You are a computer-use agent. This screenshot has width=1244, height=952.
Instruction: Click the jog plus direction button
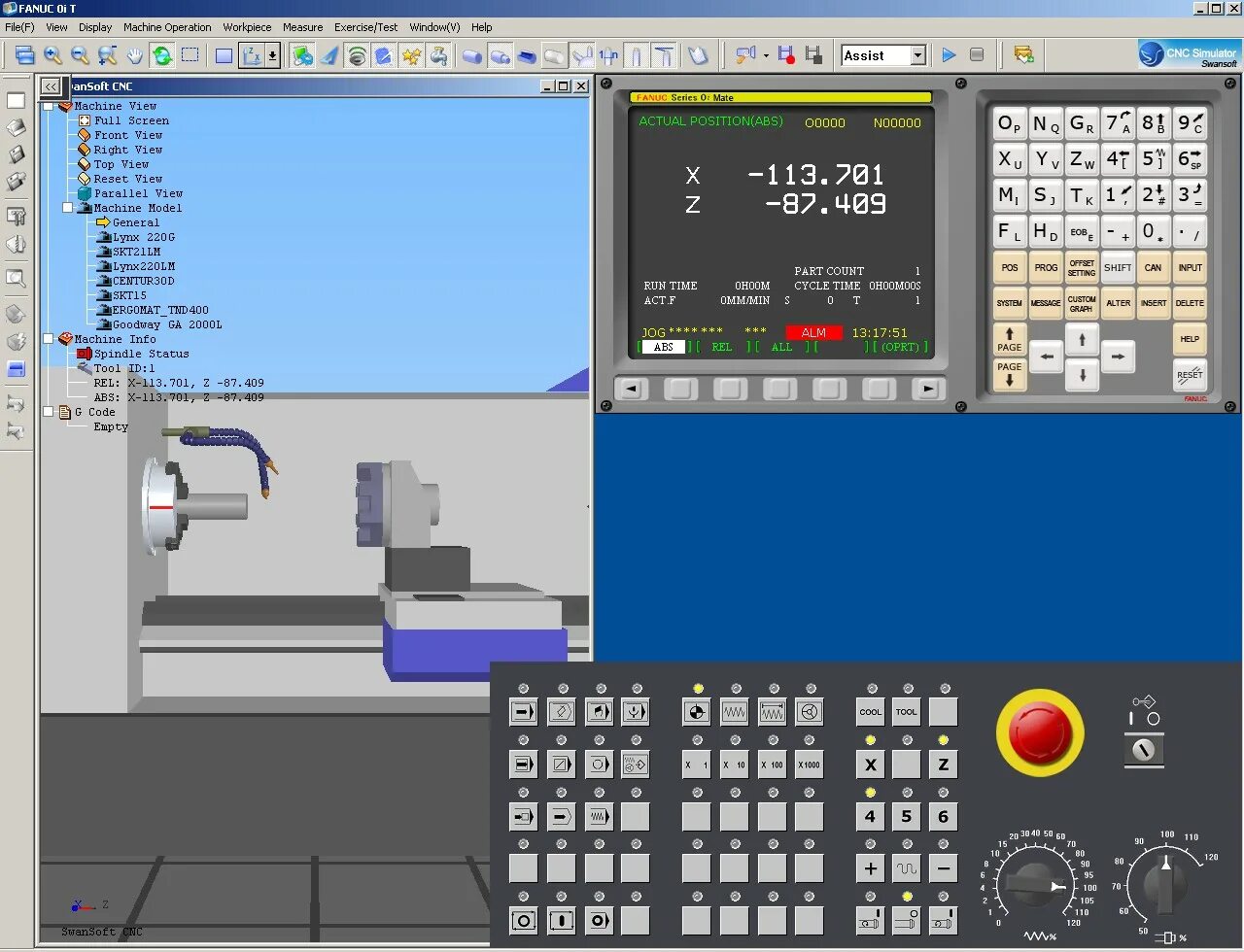click(x=871, y=868)
